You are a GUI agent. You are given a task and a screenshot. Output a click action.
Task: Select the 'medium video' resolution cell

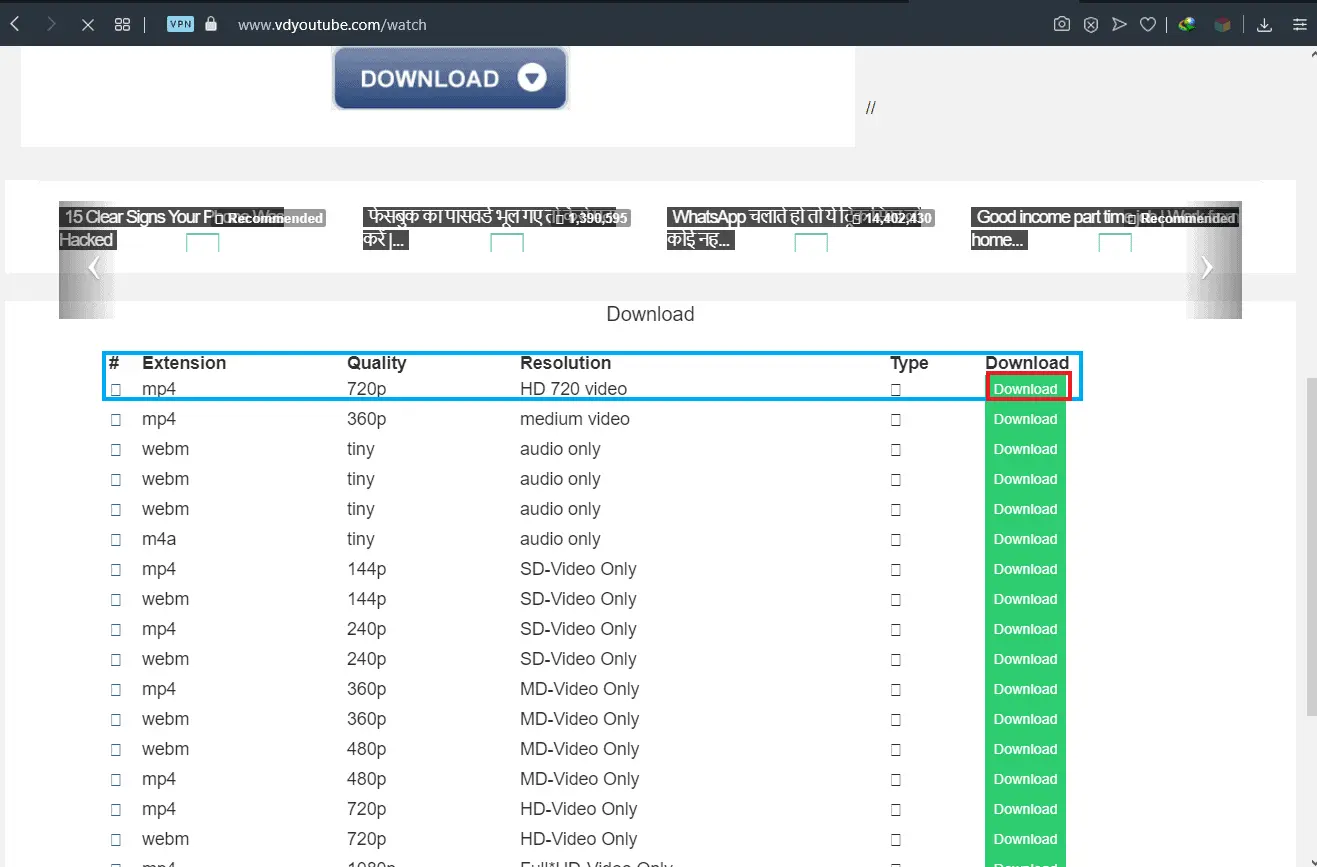coord(575,419)
